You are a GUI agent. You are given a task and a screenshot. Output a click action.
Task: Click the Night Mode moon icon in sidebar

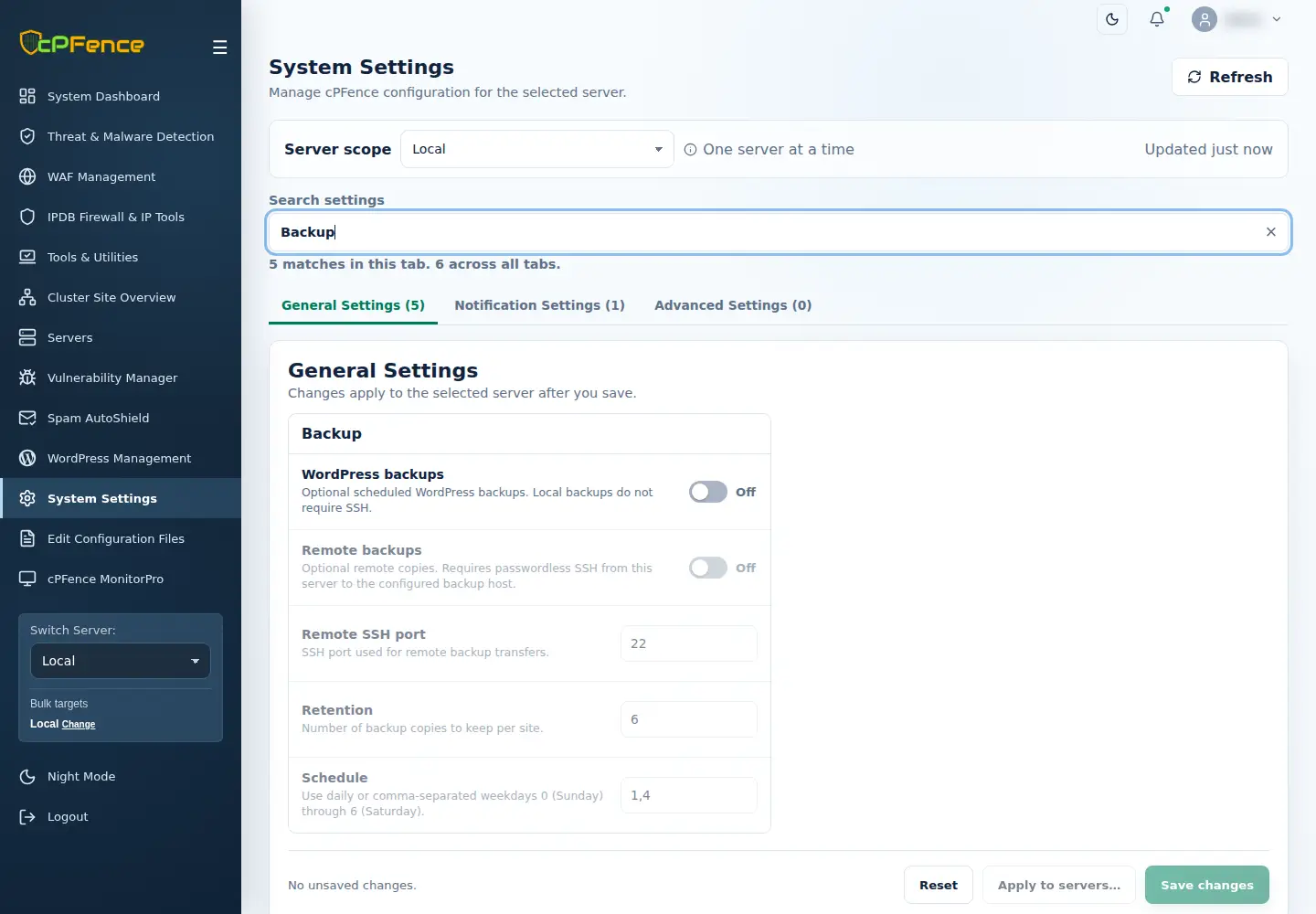(x=27, y=776)
